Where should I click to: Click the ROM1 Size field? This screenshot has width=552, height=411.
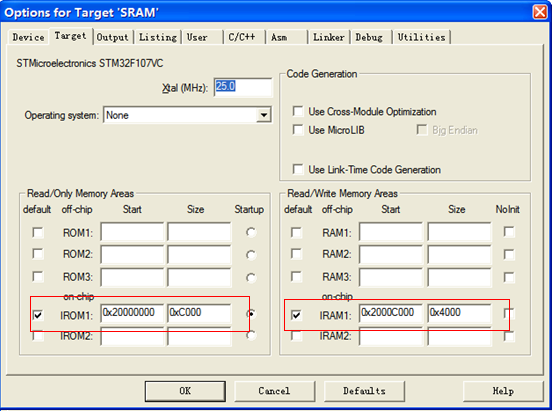click(199, 231)
